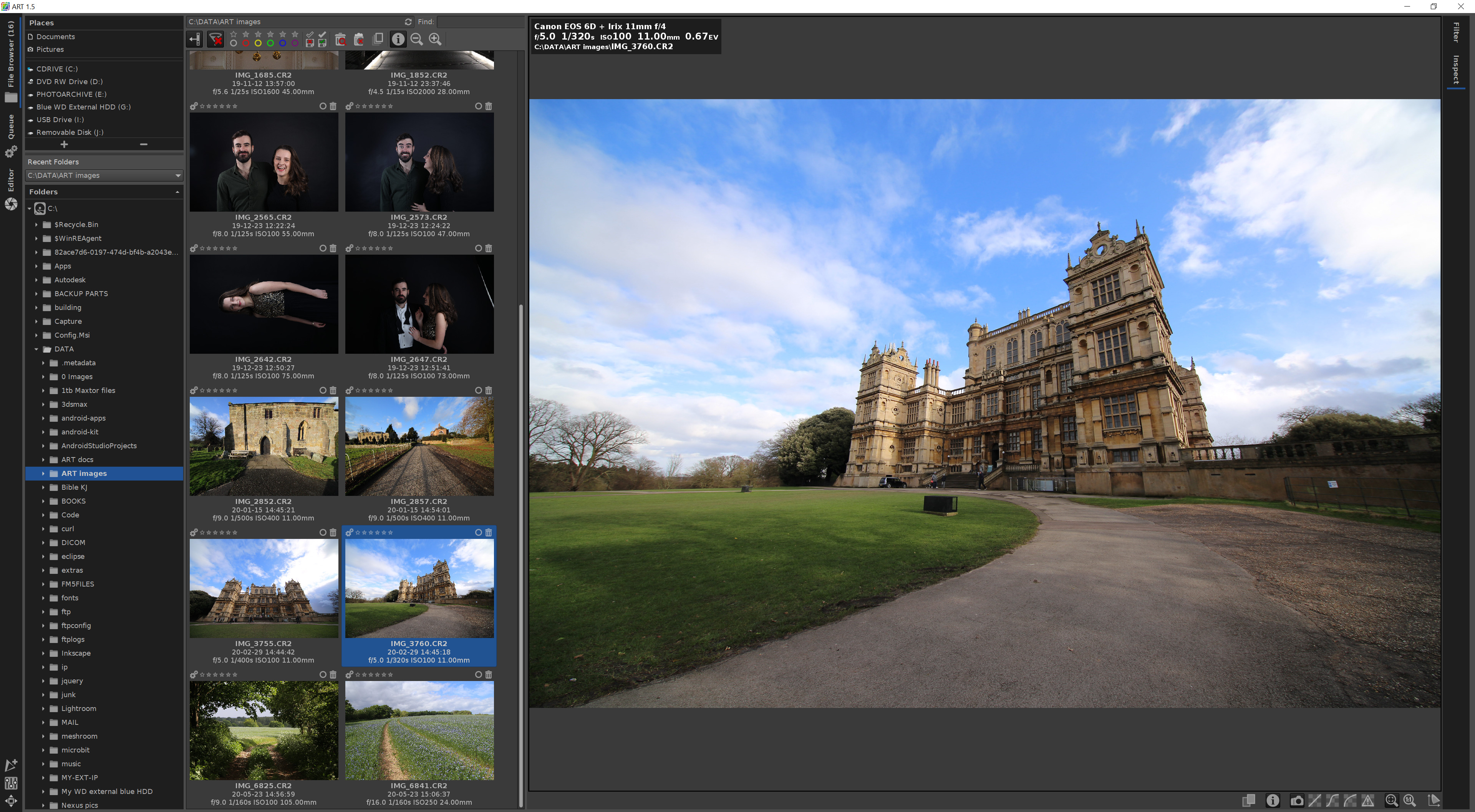Show embedded JPEG preview camera icon
This screenshot has width=1475, height=812.
coord(1297,800)
